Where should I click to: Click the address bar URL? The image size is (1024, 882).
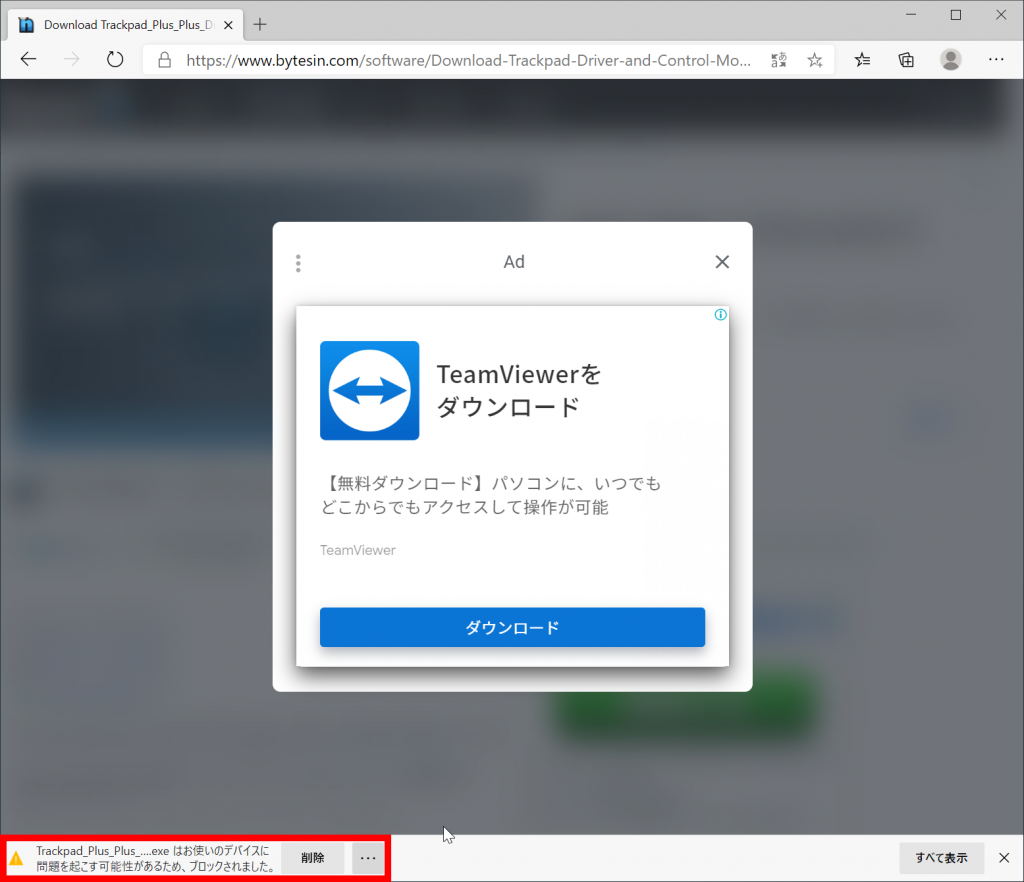click(x=468, y=61)
